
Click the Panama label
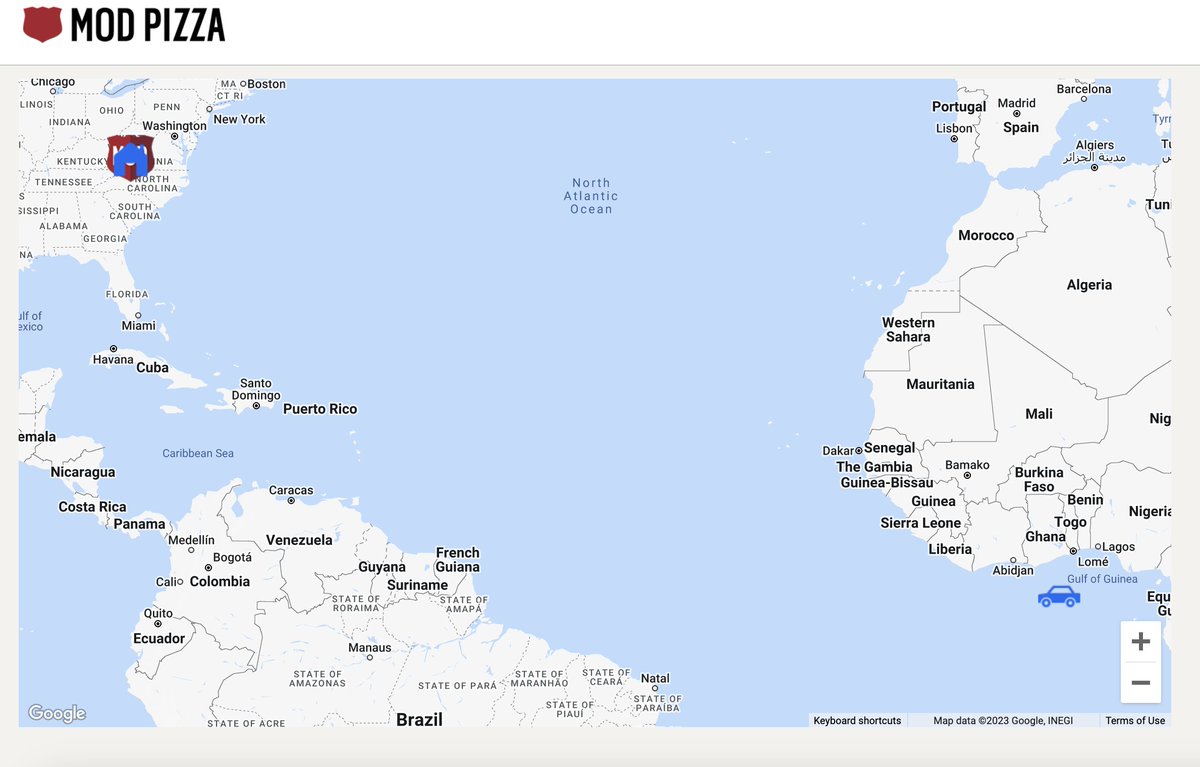139,524
